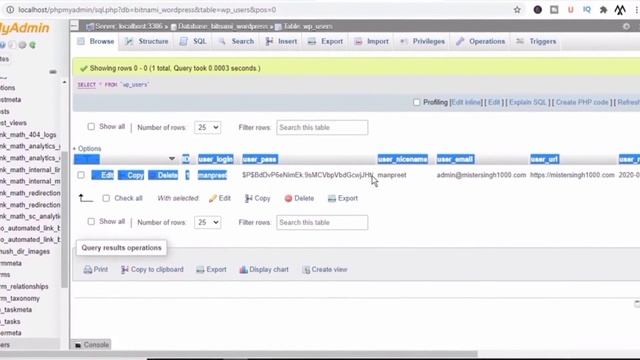The width and height of the screenshot is (640, 360).
Task: Click the IQ browser extension icon
Action: pyautogui.click(x=587, y=10)
